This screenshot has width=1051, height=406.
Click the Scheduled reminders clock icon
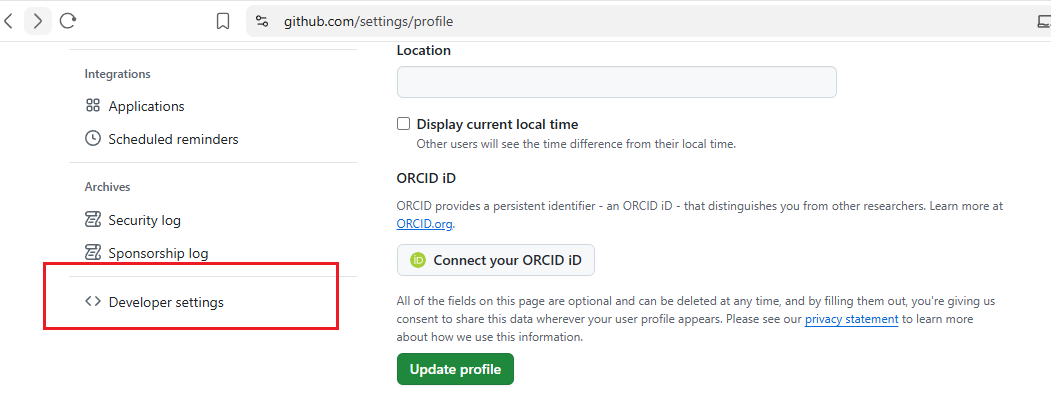coord(92,139)
